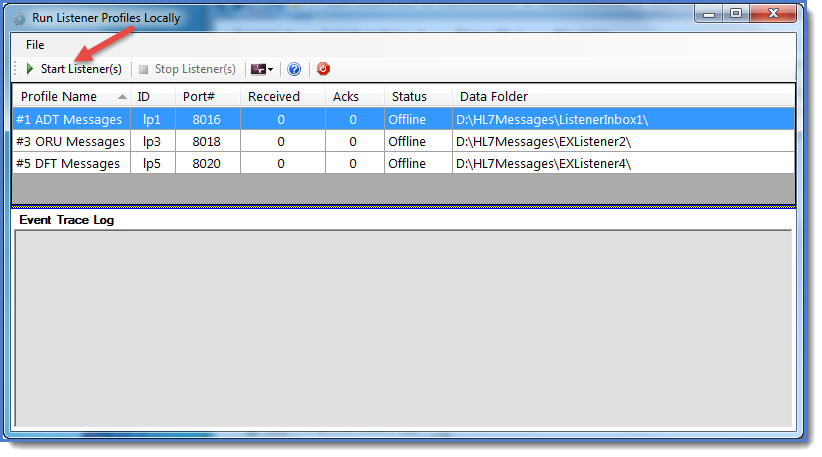The height and width of the screenshot is (457, 822).
Task: Click the lp3 ID cell
Action: (x=152, y=142)
